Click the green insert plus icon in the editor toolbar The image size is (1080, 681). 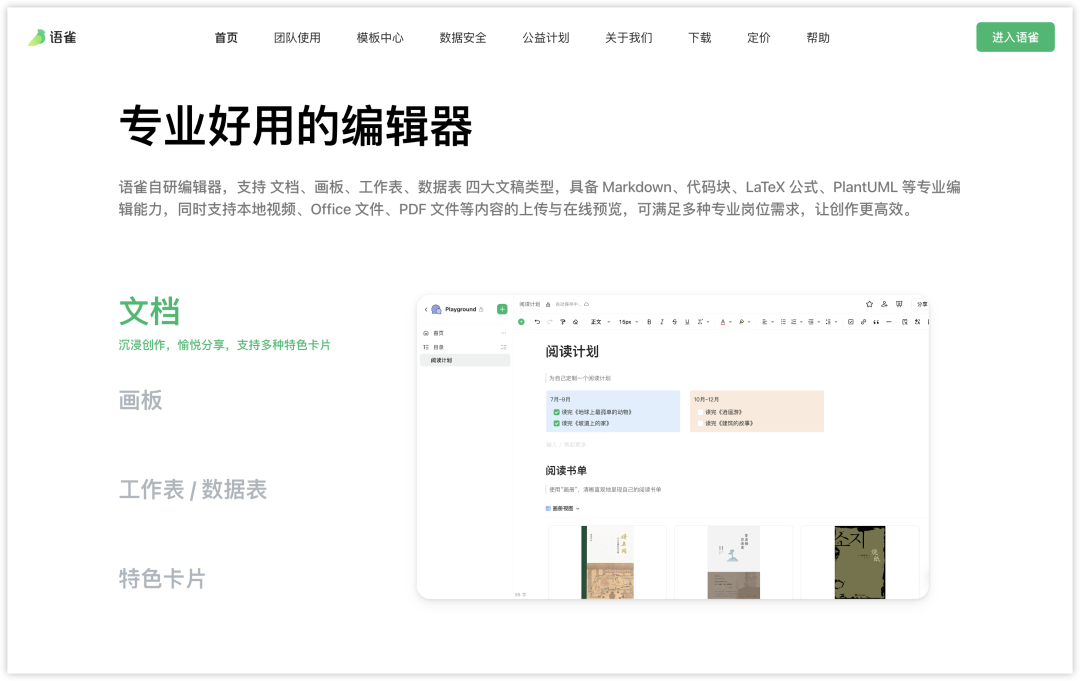[521, 322]
